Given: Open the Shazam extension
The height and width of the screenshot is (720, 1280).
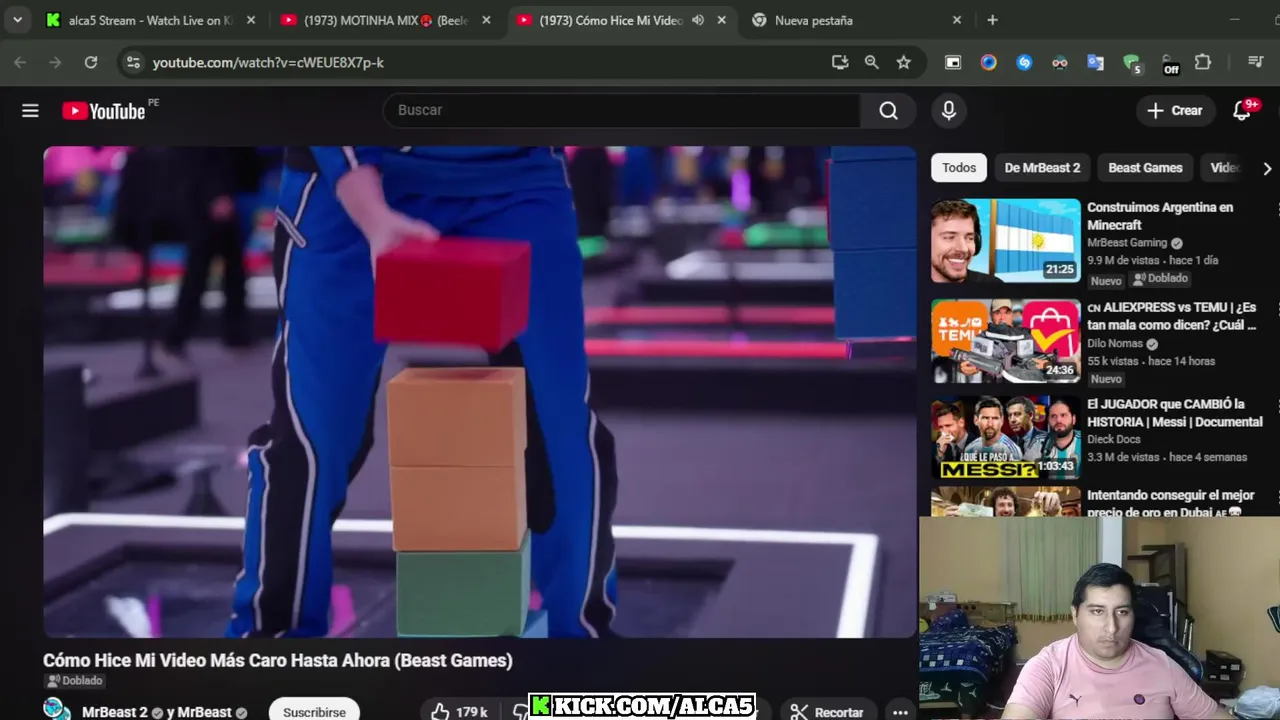Looking at the screenshot, I should (1024, 62).
